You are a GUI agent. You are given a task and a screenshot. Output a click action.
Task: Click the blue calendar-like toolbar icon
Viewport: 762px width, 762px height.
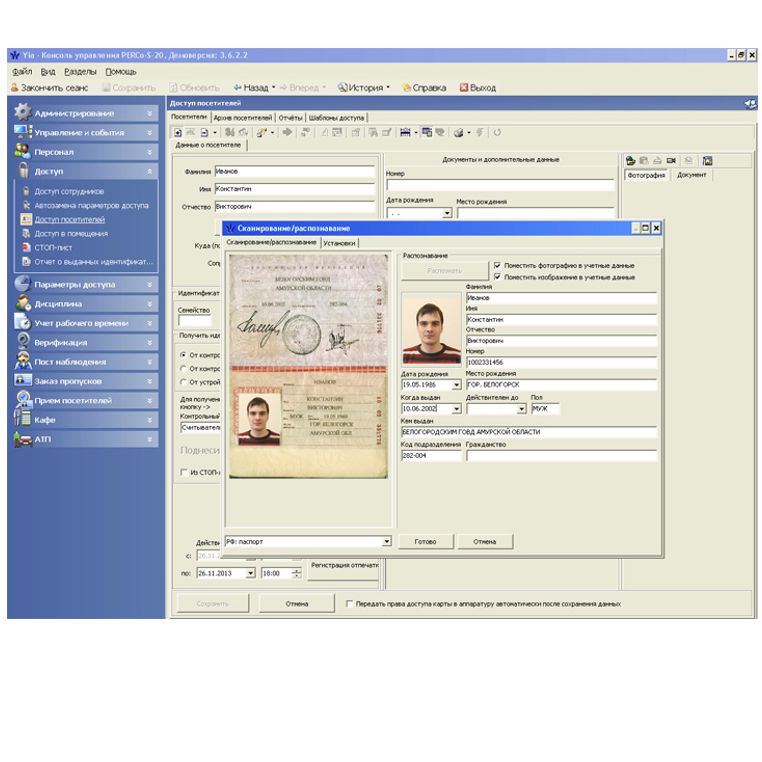405,132
